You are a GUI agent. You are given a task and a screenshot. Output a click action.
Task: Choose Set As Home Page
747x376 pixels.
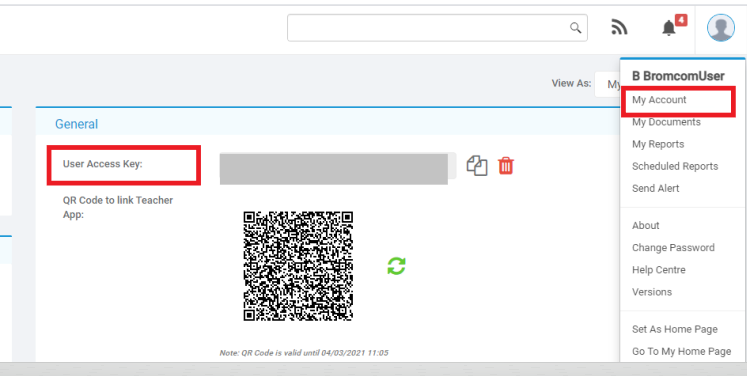(675, 329)
